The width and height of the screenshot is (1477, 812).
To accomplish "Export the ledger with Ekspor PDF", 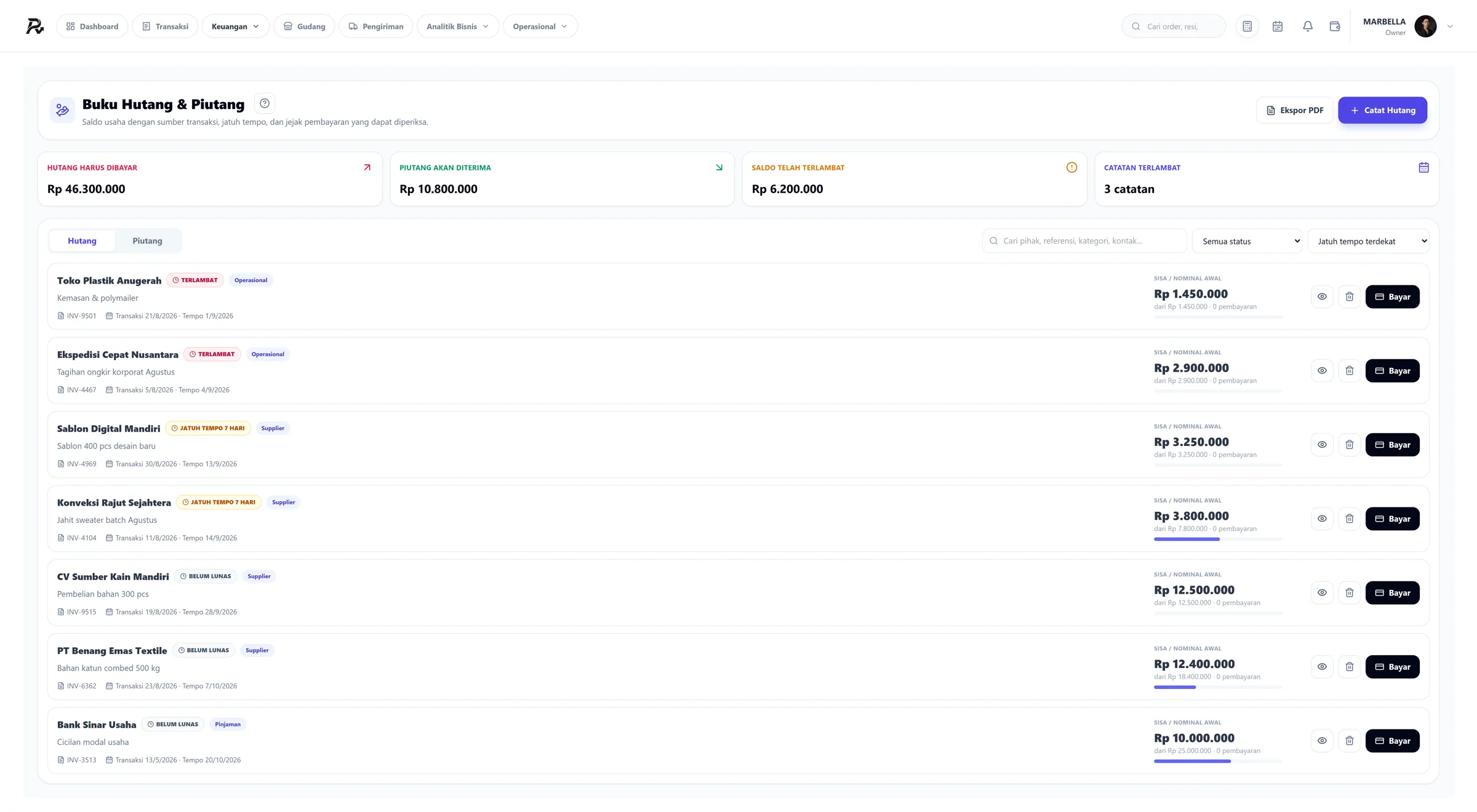I will pyautogui.click(x=1295, y=110).
